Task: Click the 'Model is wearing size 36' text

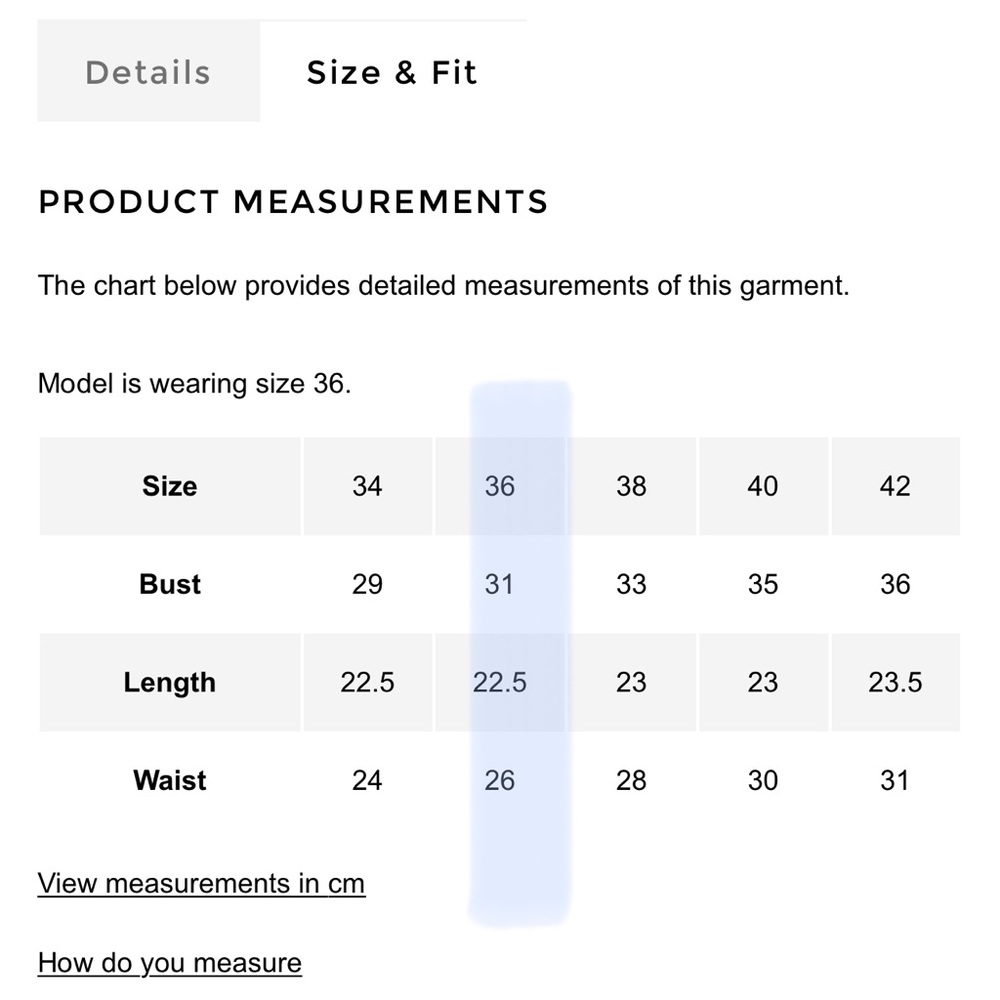Action: pos(194,384)
